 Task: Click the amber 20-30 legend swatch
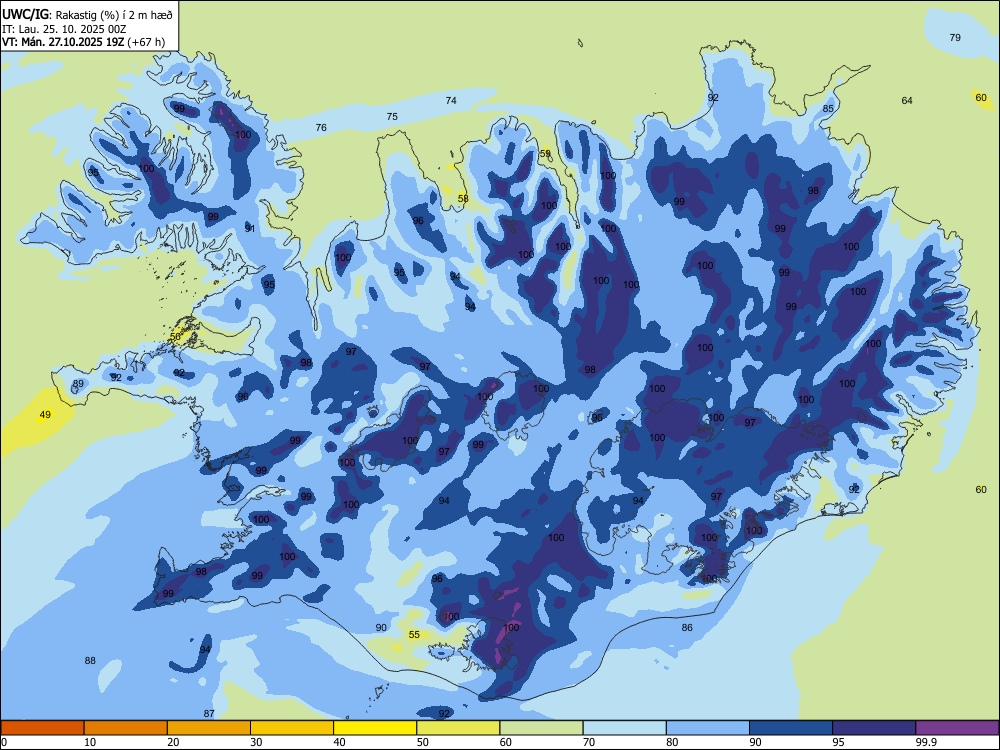(x=209, y=728)
